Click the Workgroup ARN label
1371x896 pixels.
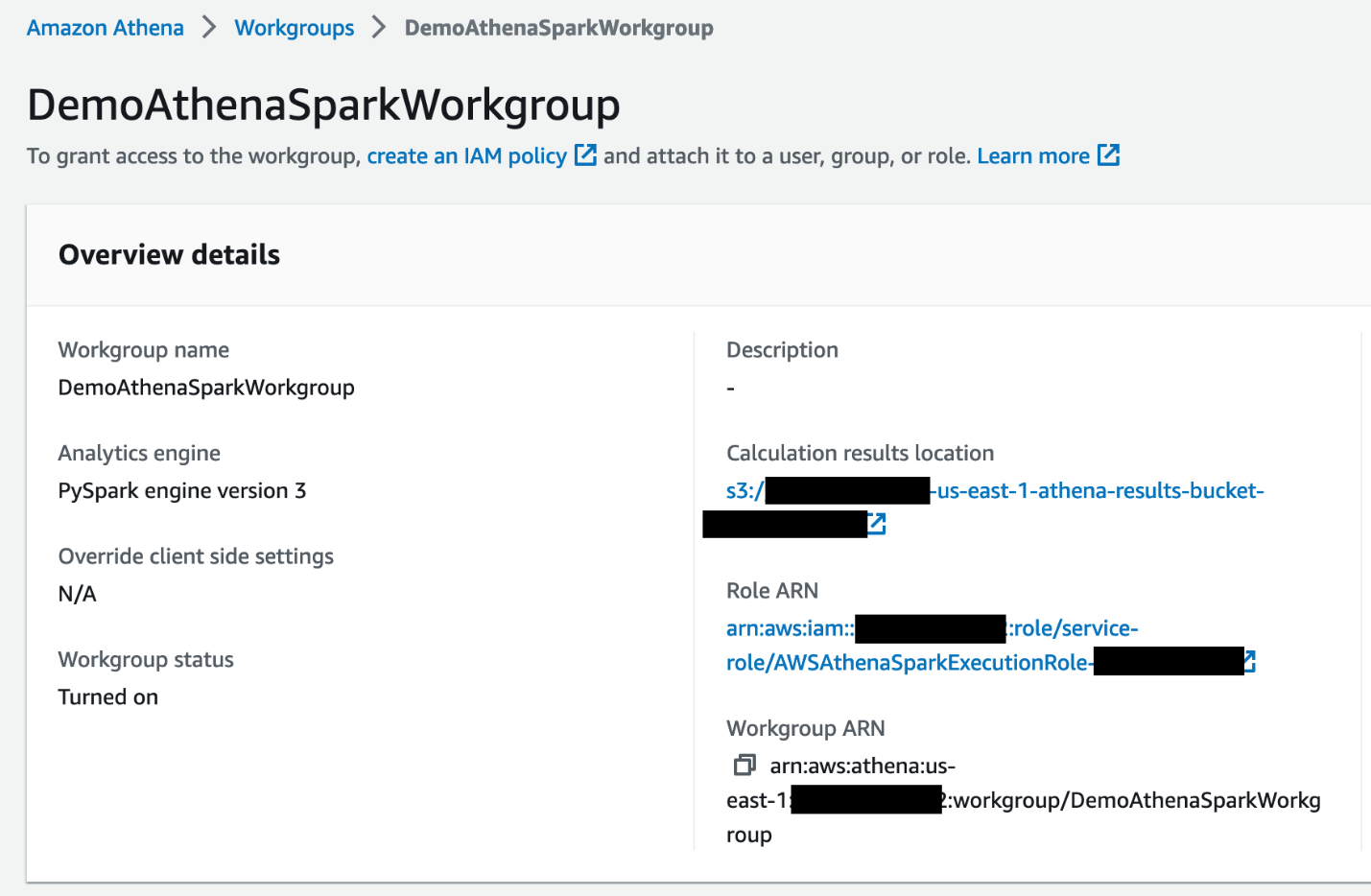(806, 728)
